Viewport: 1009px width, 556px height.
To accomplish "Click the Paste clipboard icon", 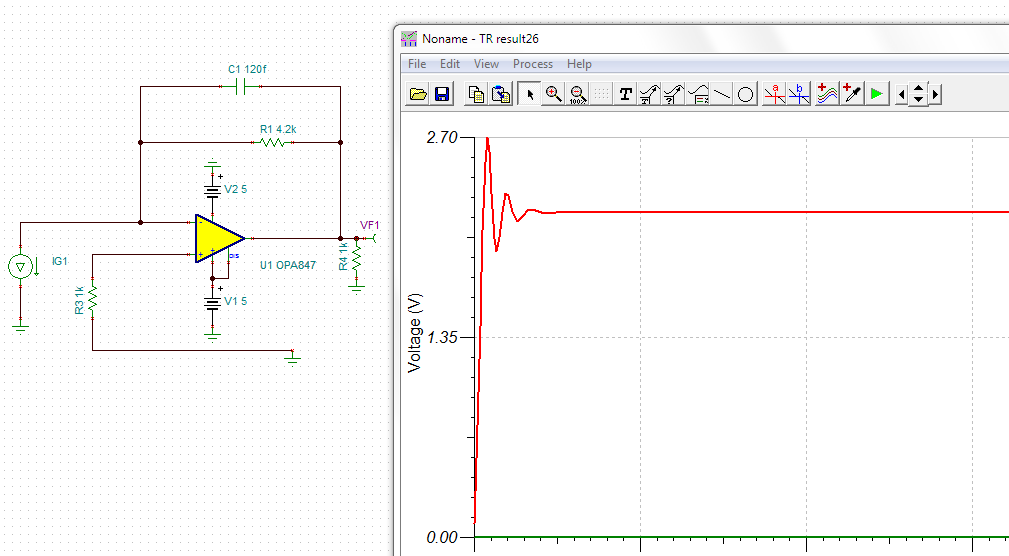I will 501,94.
